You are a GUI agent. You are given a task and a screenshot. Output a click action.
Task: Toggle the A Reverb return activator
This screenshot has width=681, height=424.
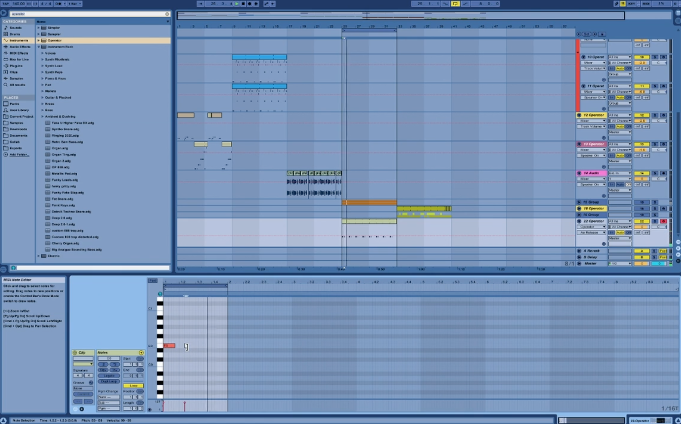pyautogui.click(x=641, y=251)
